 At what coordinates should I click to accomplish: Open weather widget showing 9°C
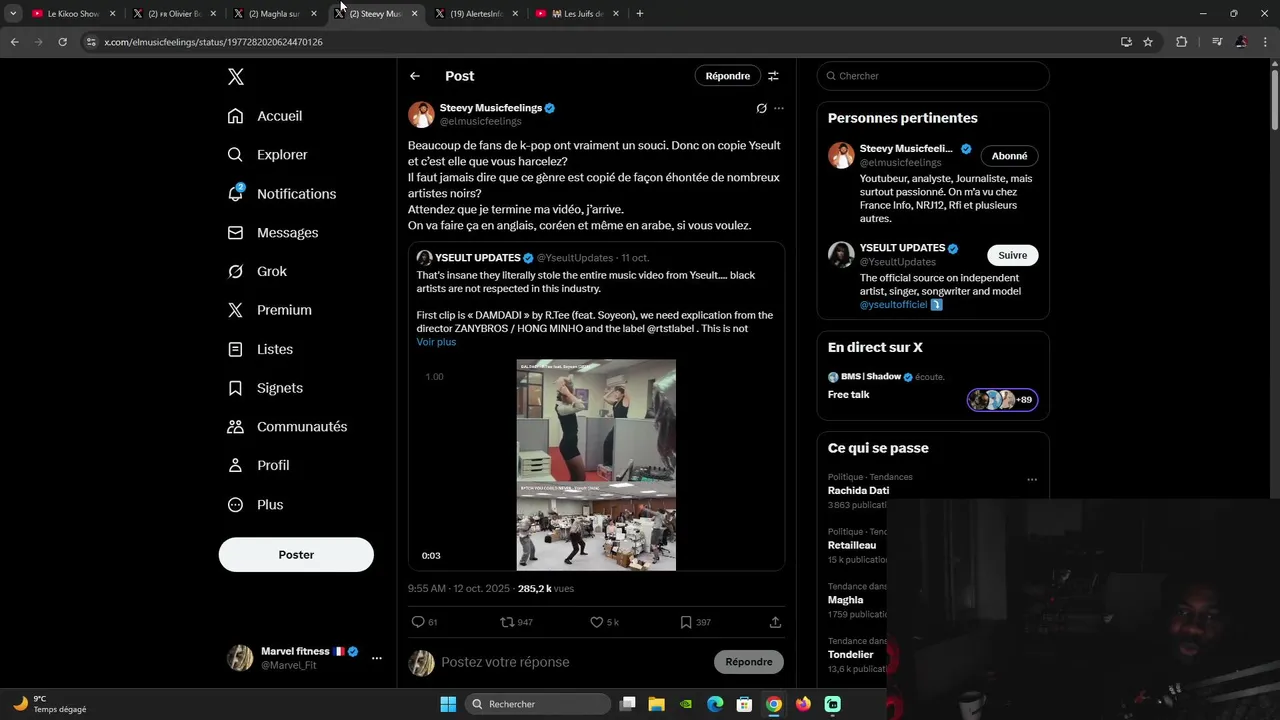point(50,704)
